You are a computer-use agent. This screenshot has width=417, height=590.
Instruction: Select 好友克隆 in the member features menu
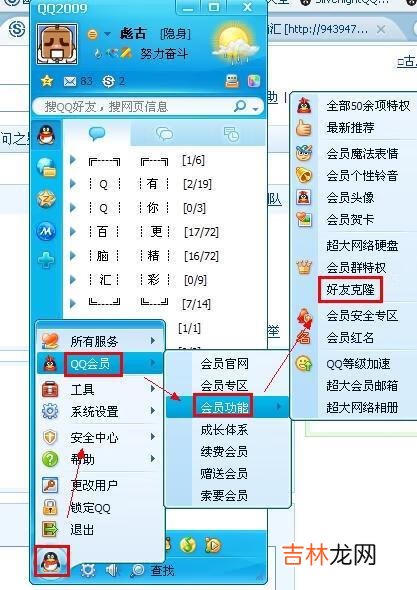[350, 290]
